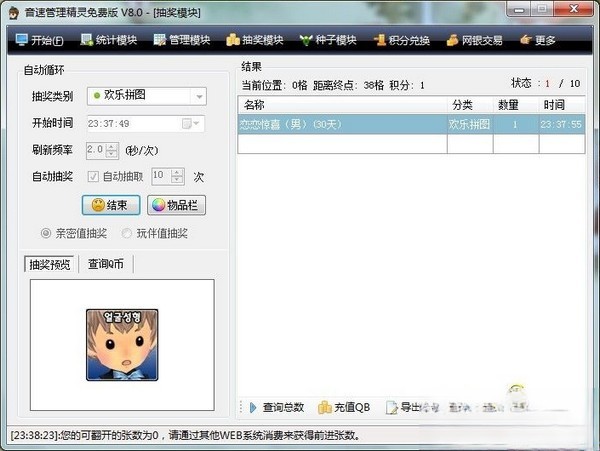This screenshot has height=451, width=600.
Task: Open the 开始时间 time picker dropdown
Action: click(191, 124)
